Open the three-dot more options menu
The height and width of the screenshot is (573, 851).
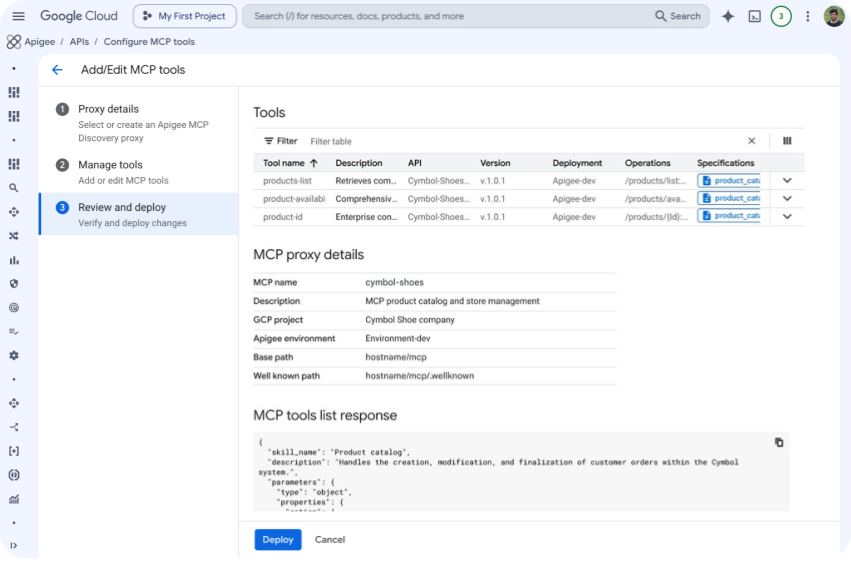tap(808, 16)
